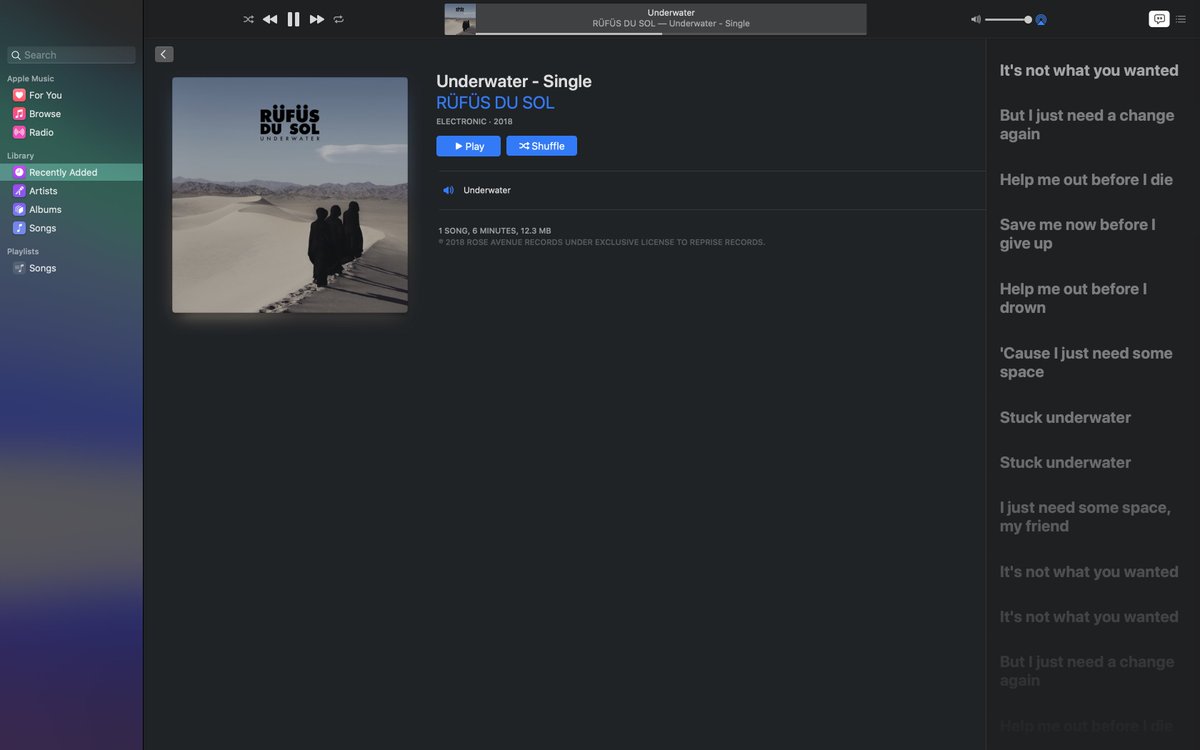Viewport: 1200px width, 750px height.
Task: Select the Songs note icon under Library
Action: pos(19,228)
